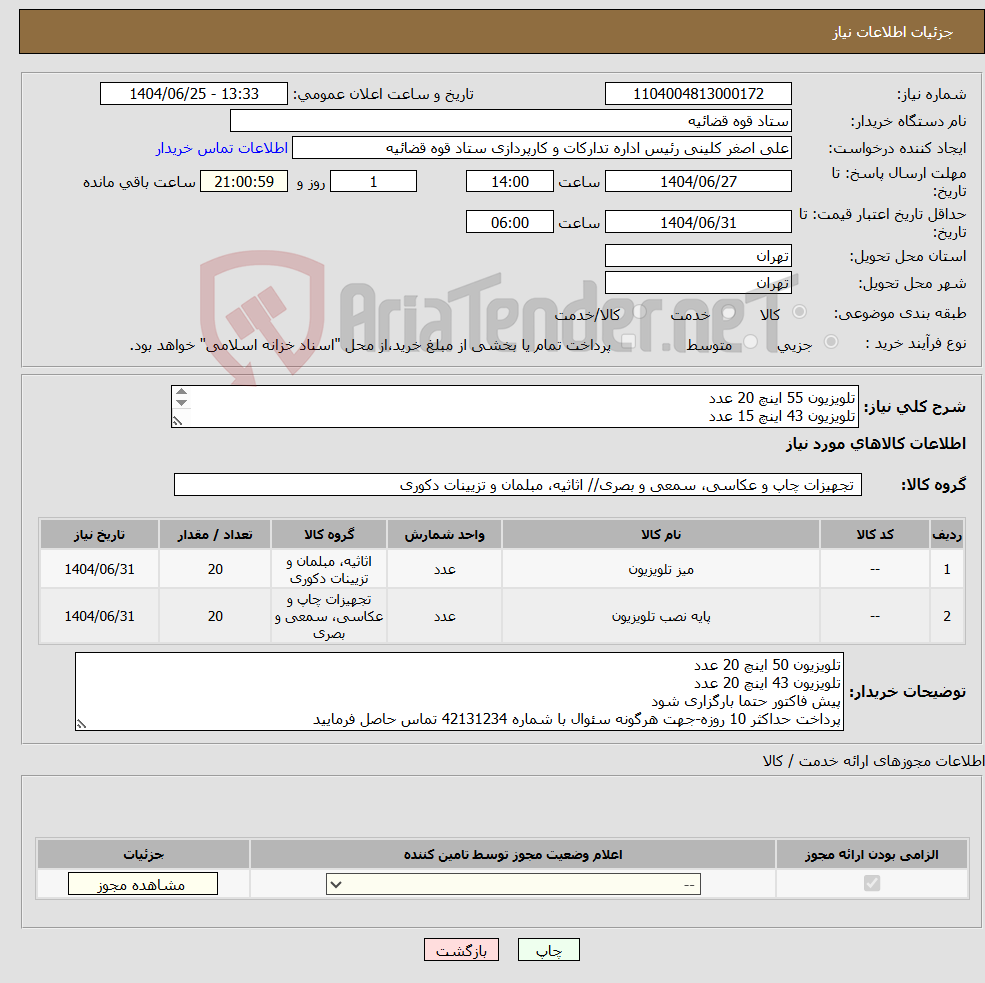
Task: Select the کالا radio button
Action: (797, 312)
